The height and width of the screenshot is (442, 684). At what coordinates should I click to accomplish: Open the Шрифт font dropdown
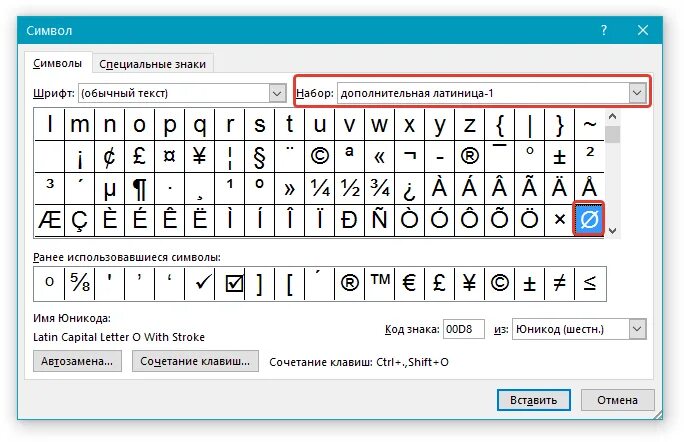click(x=277, y=93)
